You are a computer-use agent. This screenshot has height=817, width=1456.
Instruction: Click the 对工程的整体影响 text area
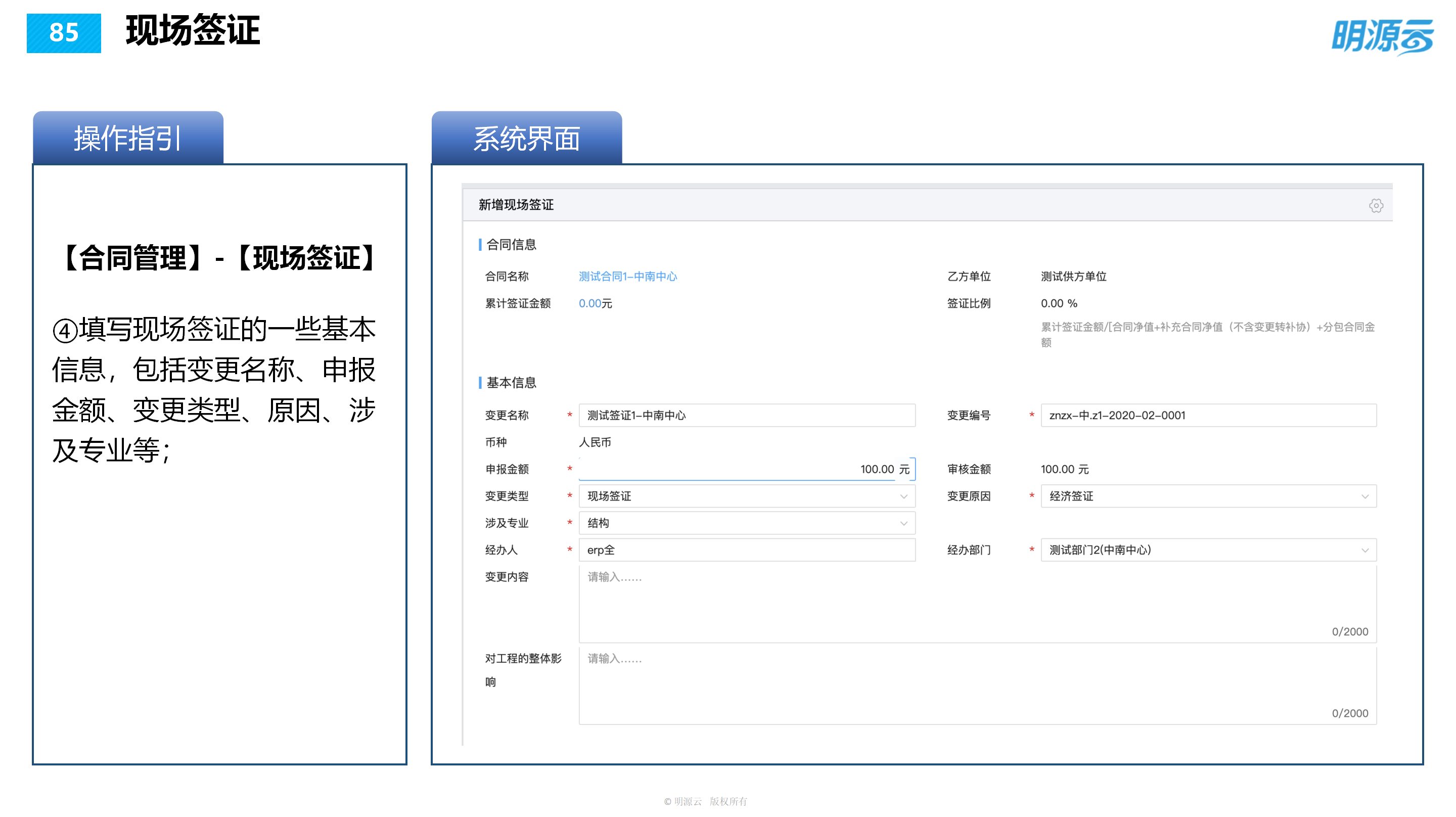tap(973, 684)
